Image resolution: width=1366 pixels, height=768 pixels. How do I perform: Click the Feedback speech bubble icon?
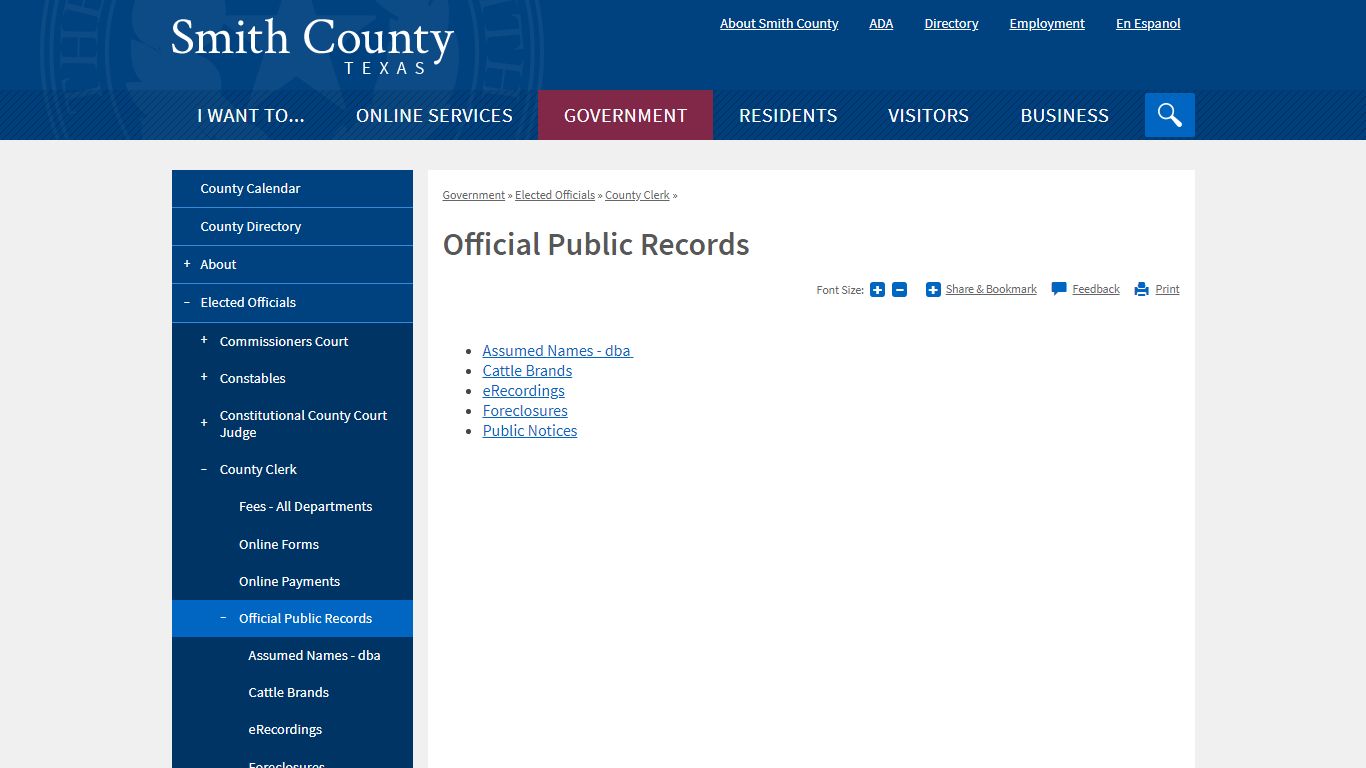1059,289
